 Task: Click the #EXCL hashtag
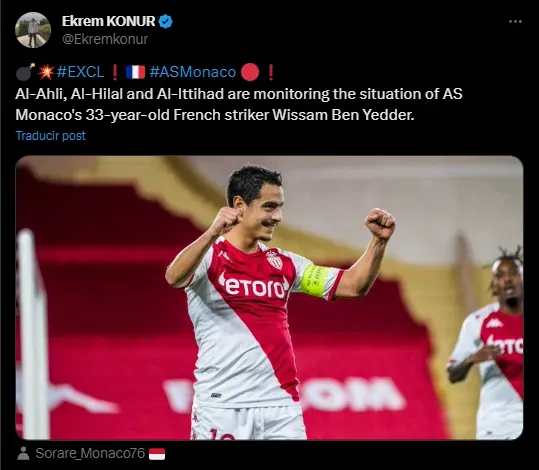point(80,72)
